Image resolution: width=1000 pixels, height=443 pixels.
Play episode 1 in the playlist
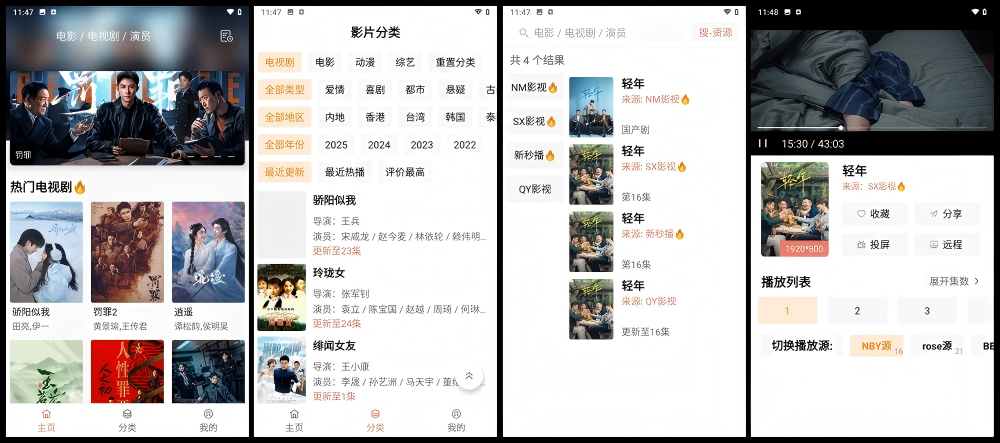(787, 310)
